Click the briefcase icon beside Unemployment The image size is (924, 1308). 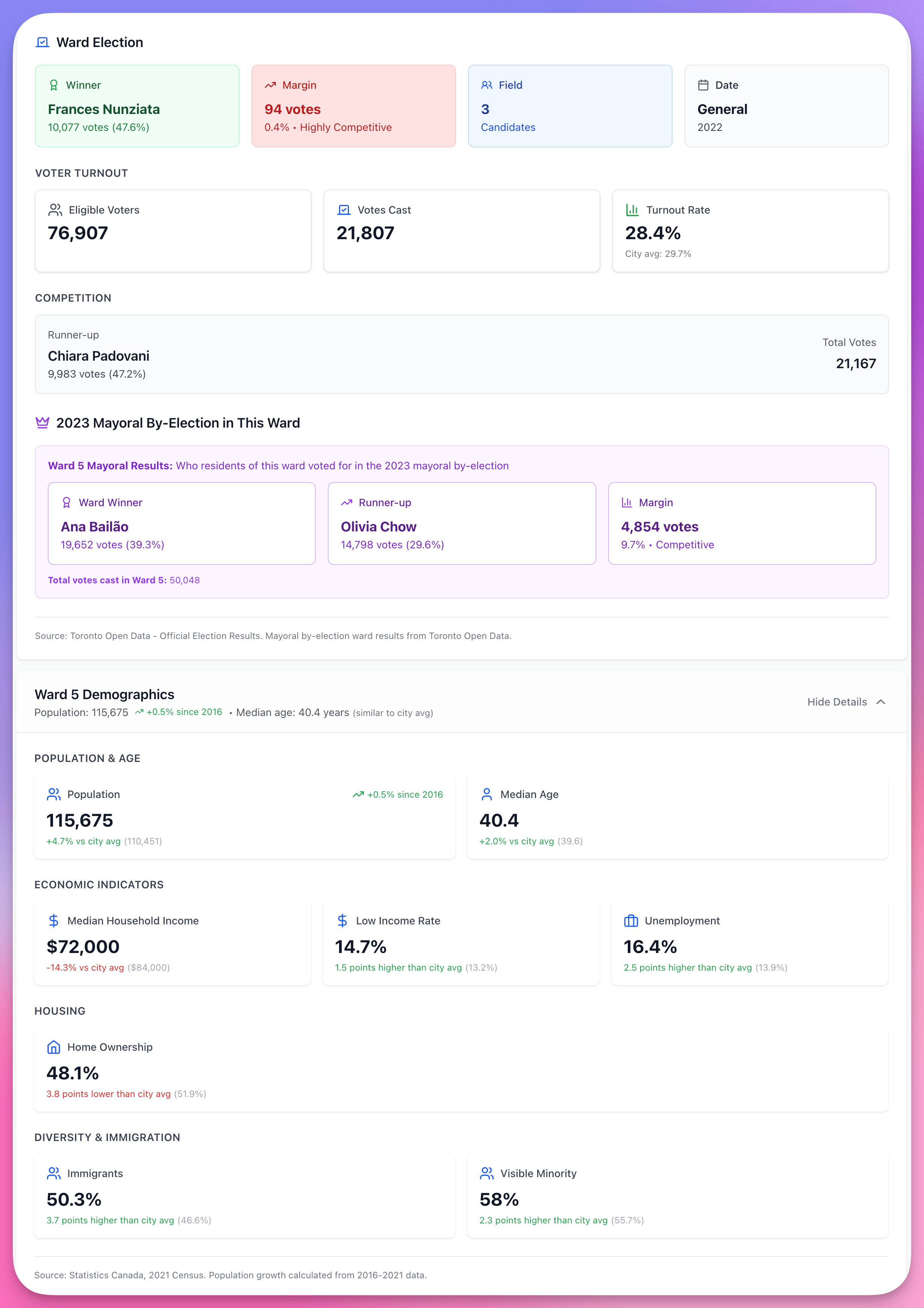click(631, 921)
